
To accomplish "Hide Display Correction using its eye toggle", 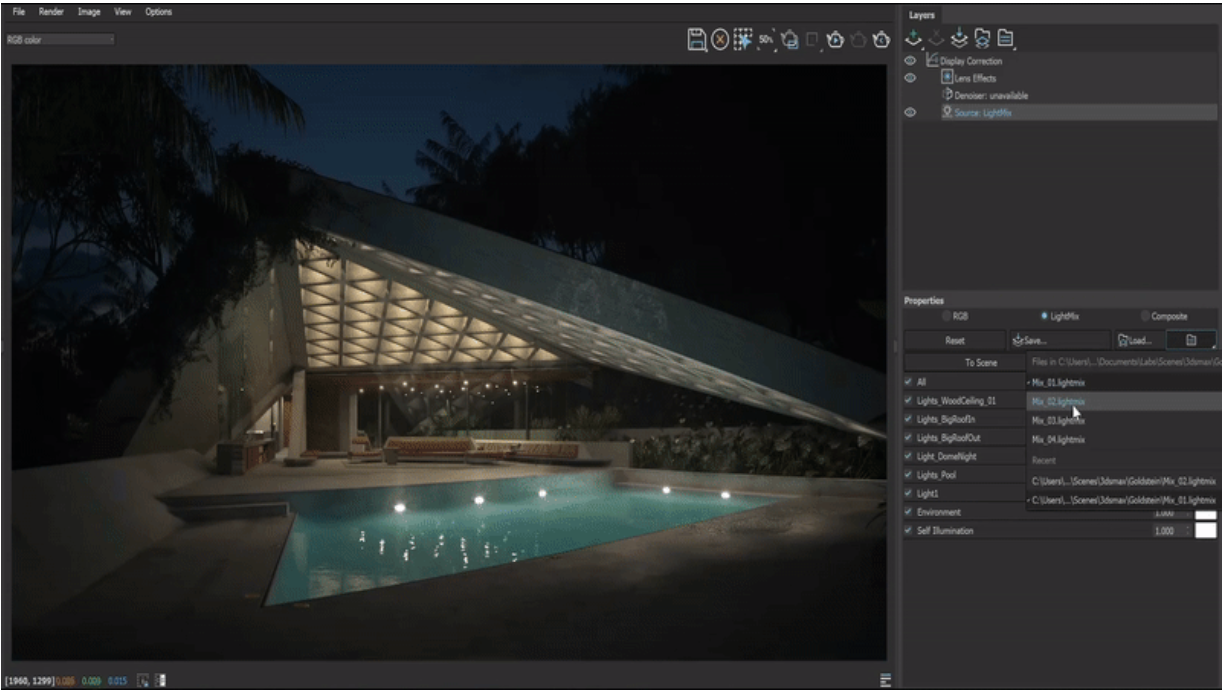I will pyautogui.click(x=910, y=61).
